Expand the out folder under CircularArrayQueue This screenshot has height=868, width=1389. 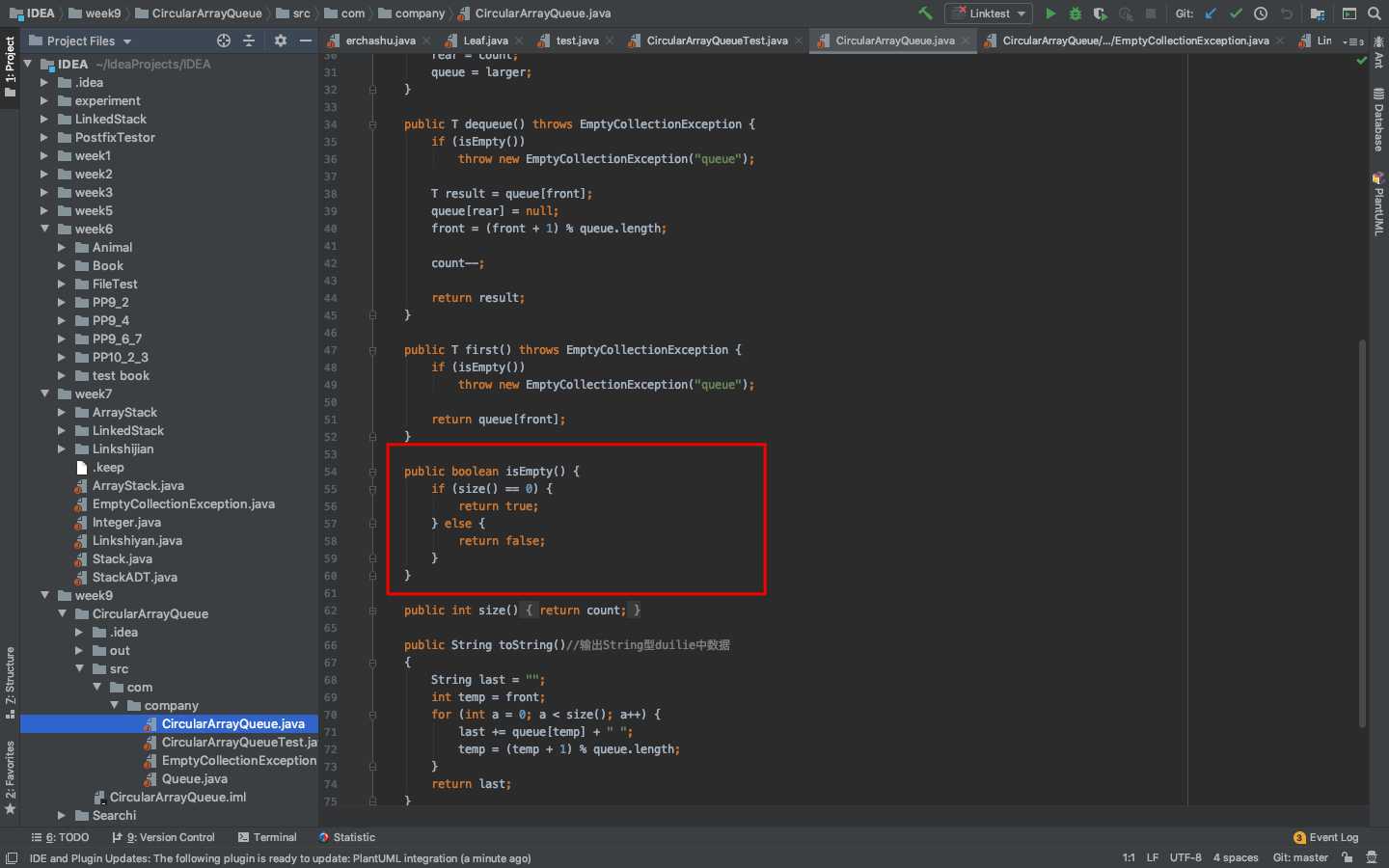79,651
